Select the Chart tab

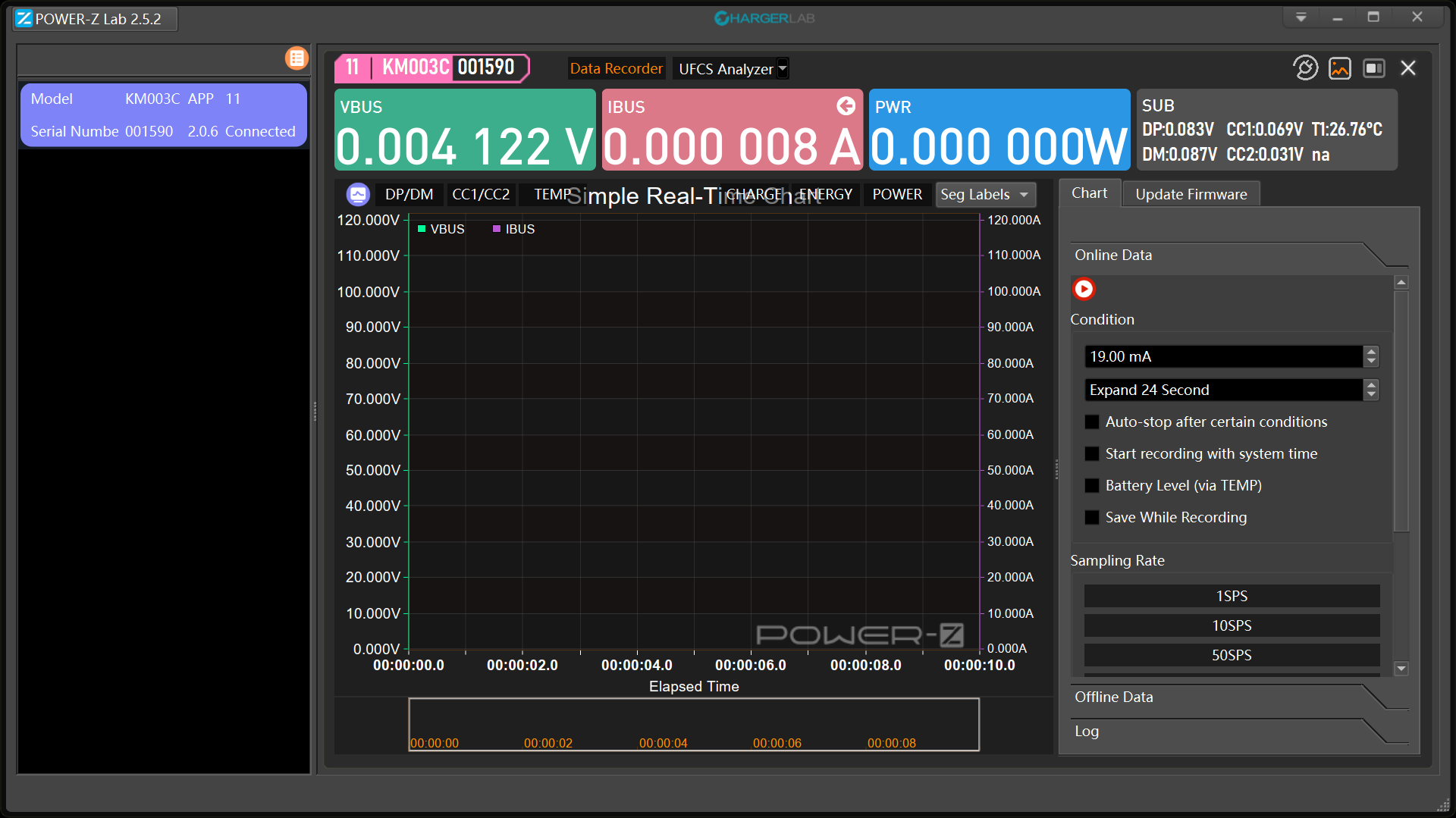pyautogui.click(x=1089, y=193)
